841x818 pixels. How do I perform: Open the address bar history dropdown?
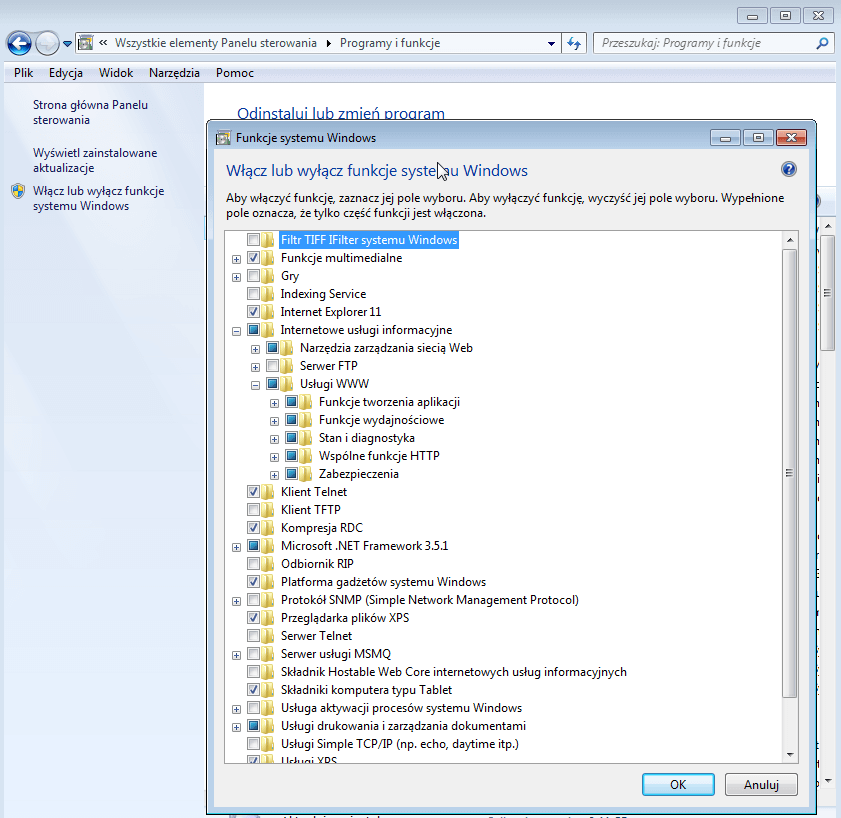pos(551,43)
